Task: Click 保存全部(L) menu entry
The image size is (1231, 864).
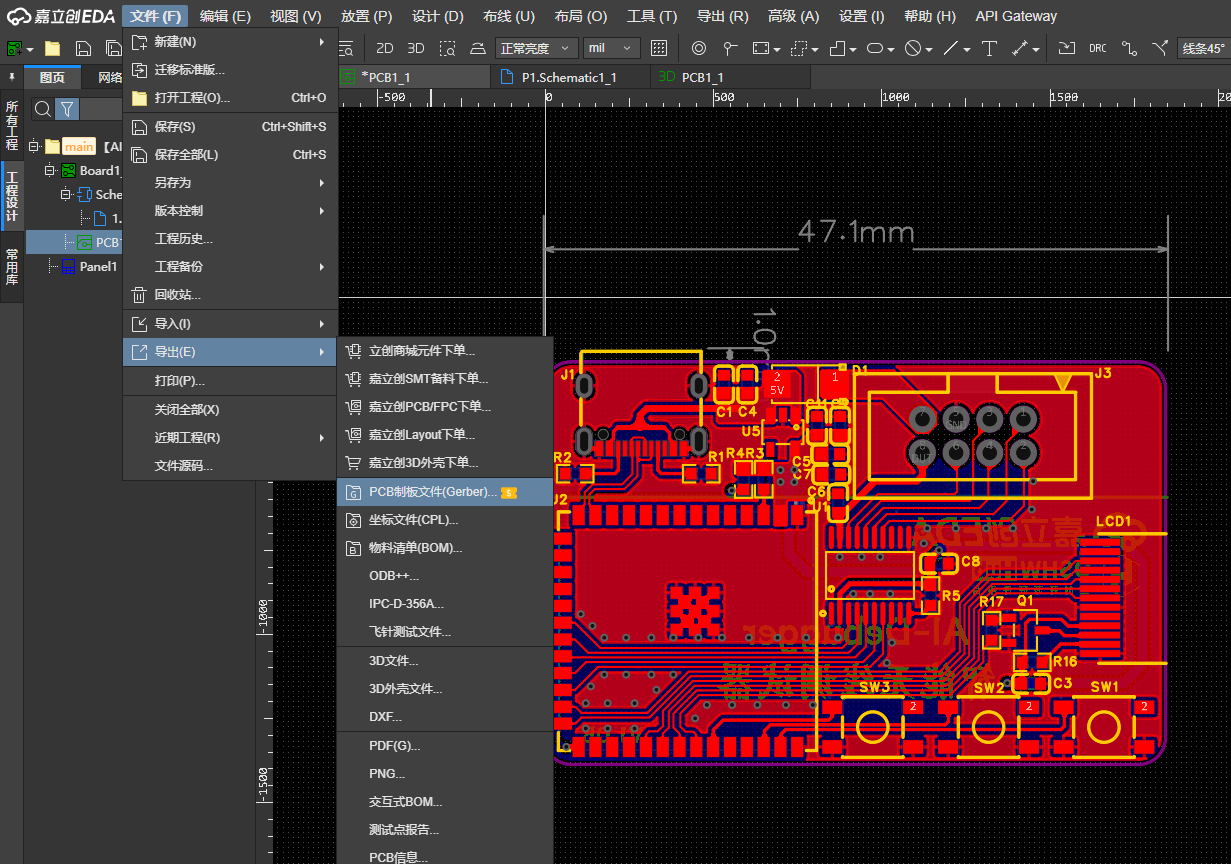Action: click(229, 155)
